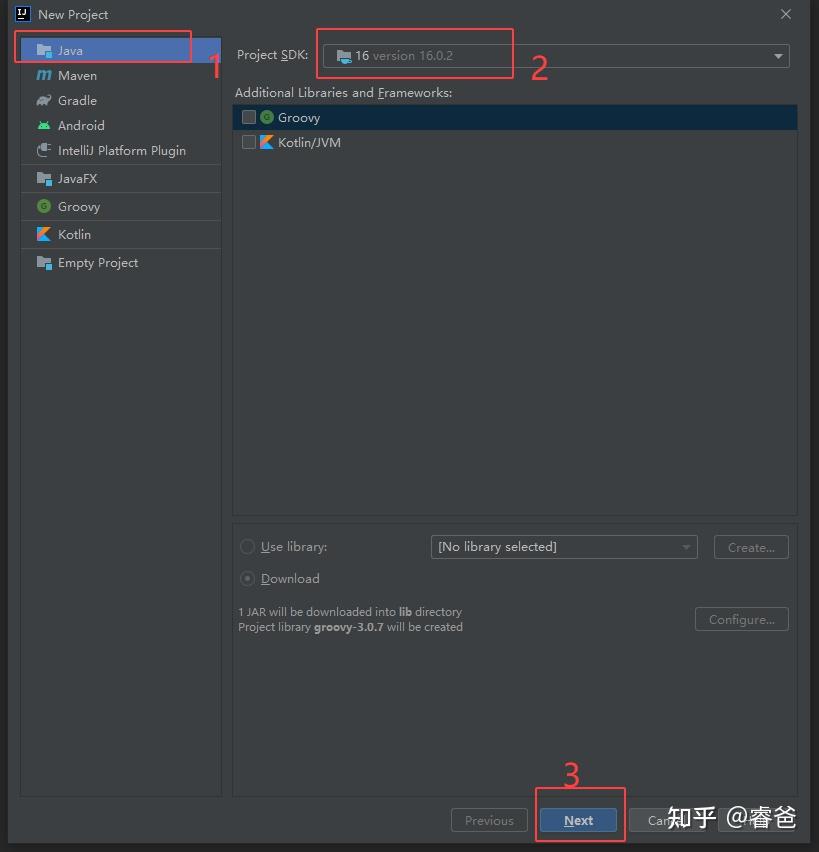Click the Kotlin/JVM framework icon
Screen dimensions: 819x852
click(265, 142)
